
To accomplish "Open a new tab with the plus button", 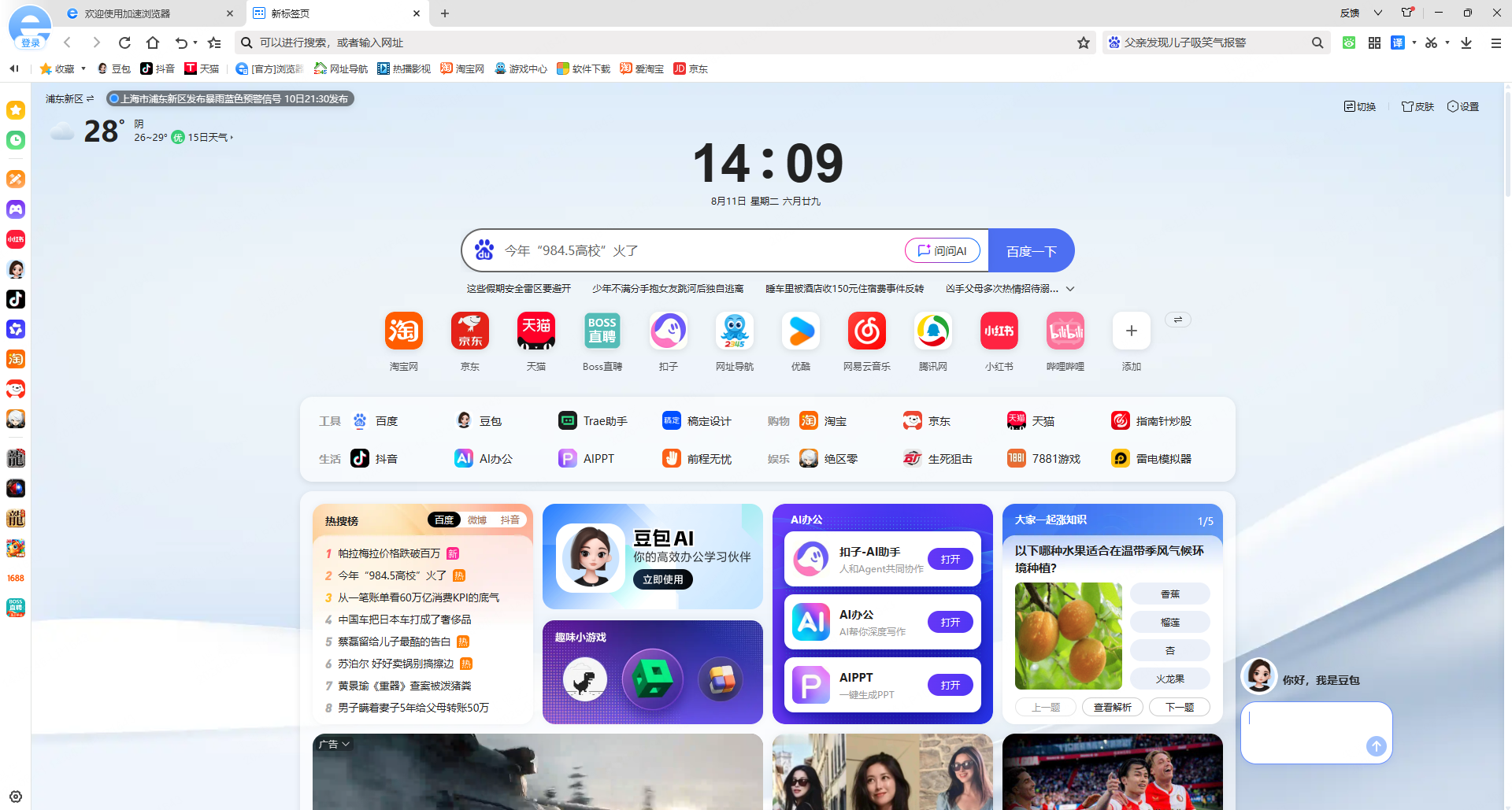I will point(445,13).
